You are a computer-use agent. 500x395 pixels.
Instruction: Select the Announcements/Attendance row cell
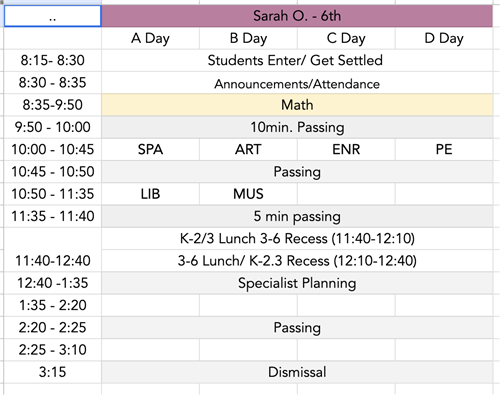coord(297,83)
